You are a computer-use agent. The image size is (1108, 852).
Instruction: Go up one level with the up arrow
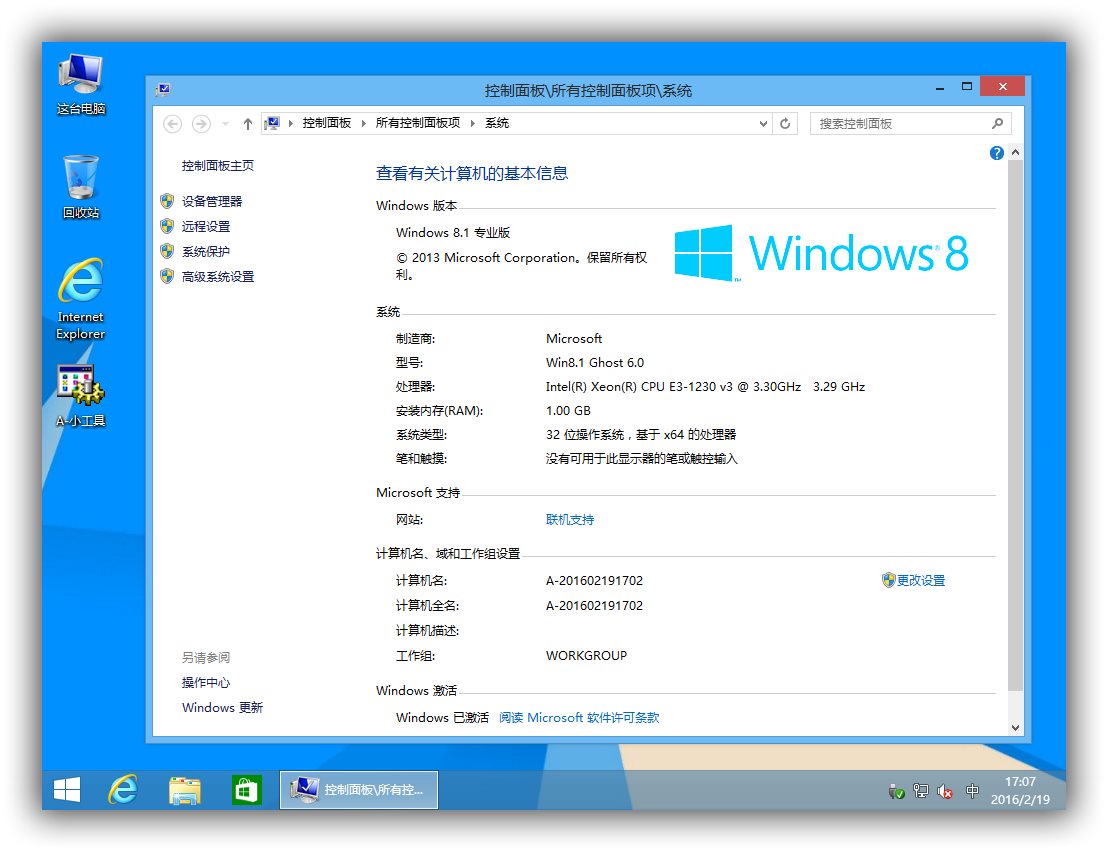(x=247, y=124)
